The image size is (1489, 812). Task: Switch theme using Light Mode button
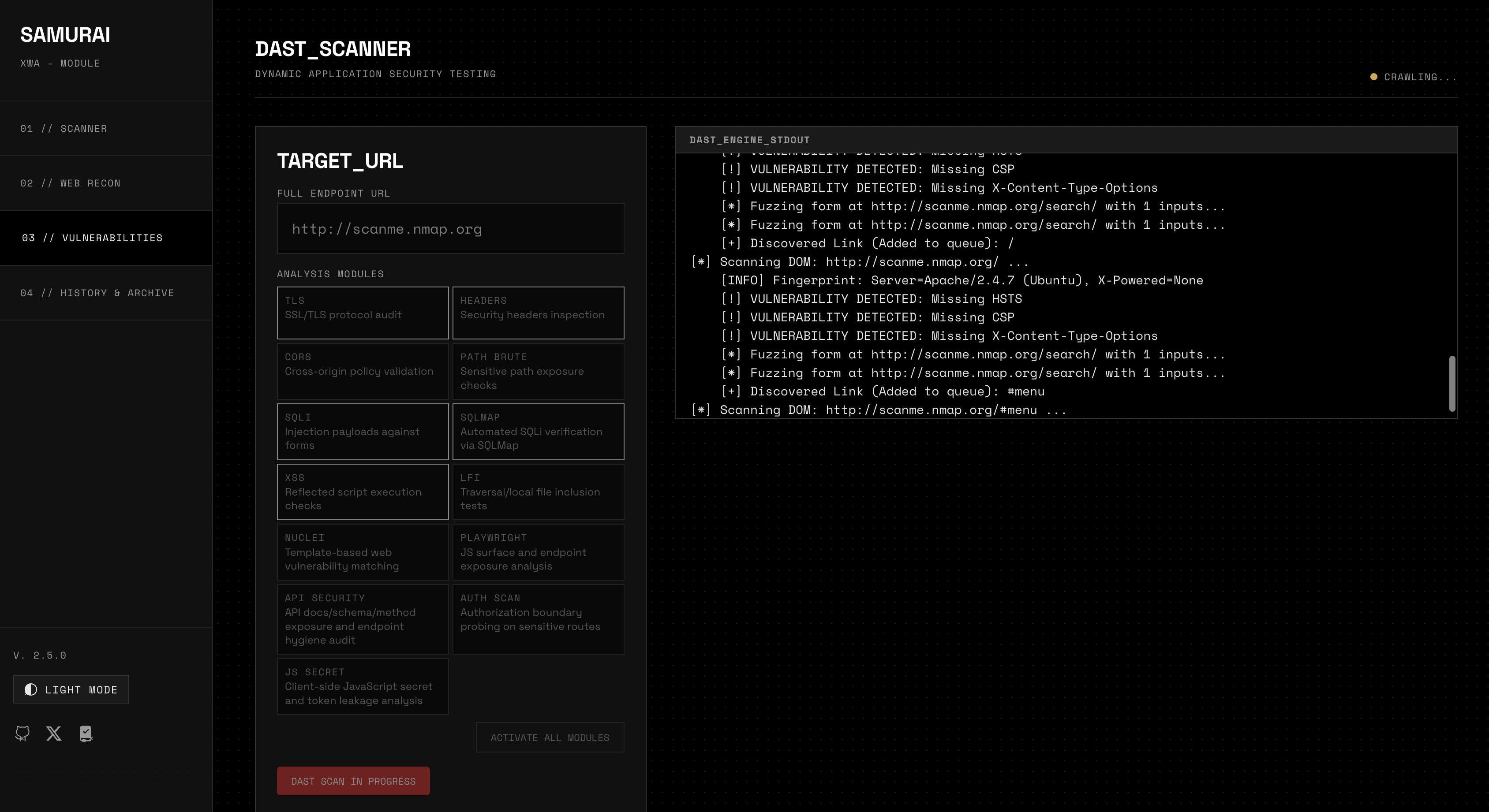coord(71,689)
